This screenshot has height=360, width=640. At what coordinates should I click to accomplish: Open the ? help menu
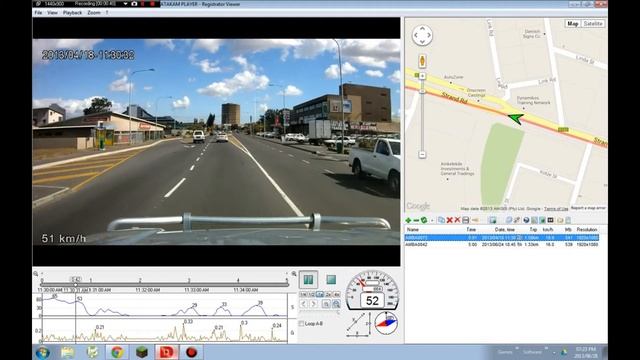[107, 13]
